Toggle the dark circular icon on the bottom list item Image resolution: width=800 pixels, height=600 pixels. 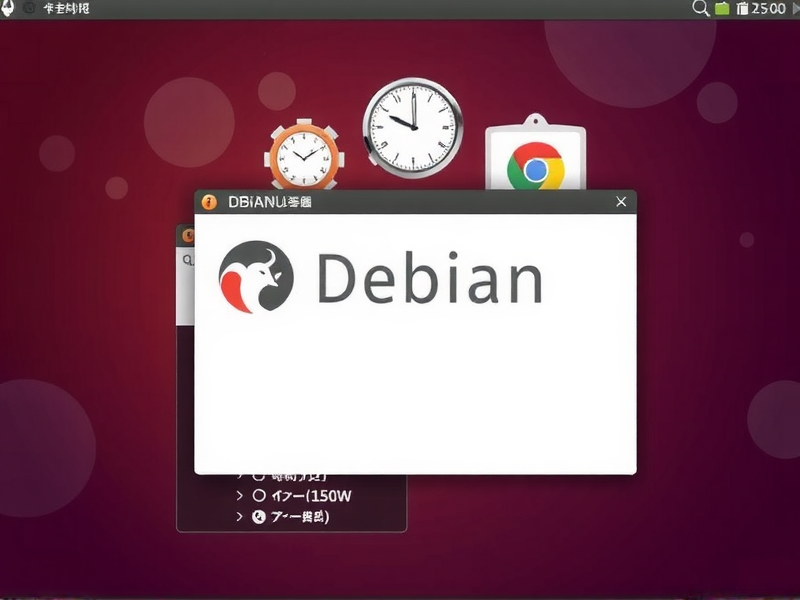point(259,517)
